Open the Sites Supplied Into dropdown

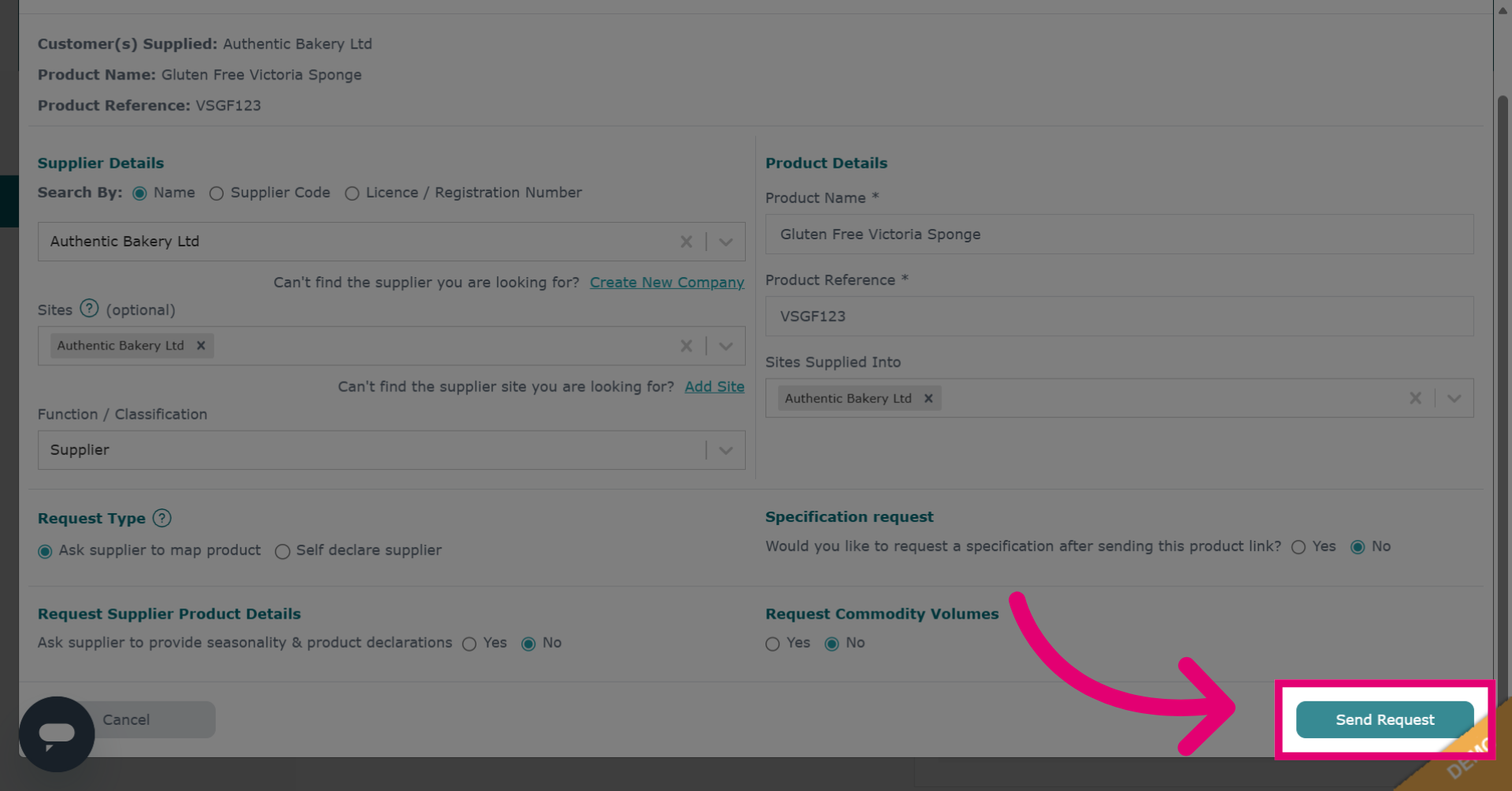(1454, 398)
